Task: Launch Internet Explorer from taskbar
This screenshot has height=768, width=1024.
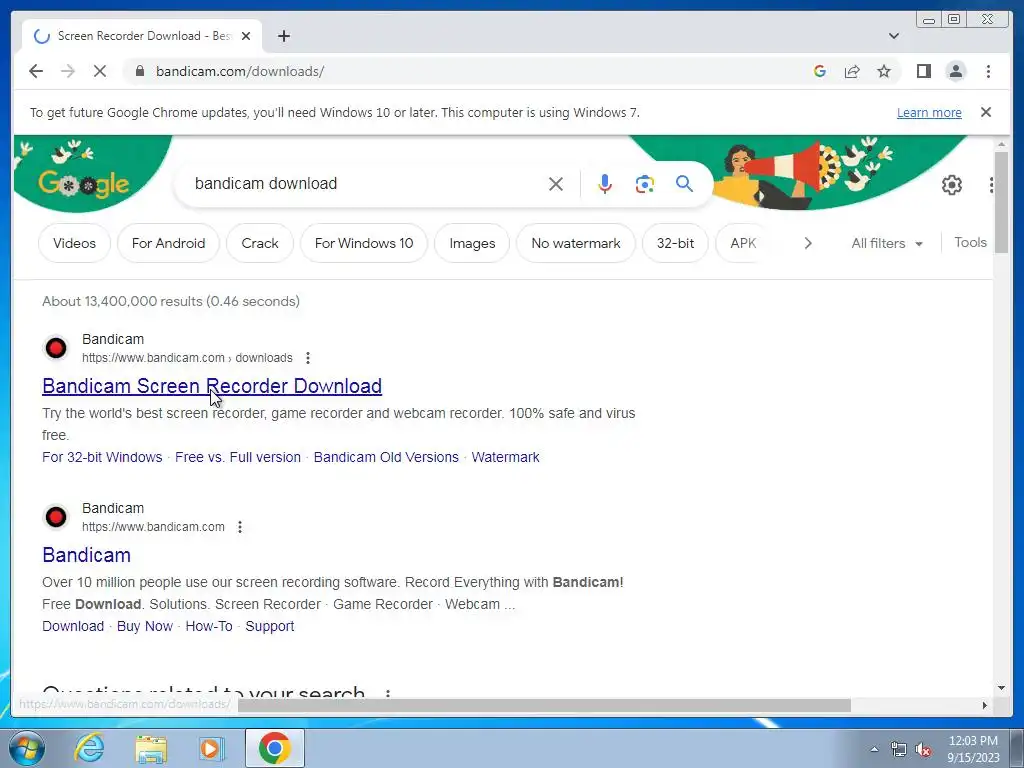Action: [x=89, y=748]
